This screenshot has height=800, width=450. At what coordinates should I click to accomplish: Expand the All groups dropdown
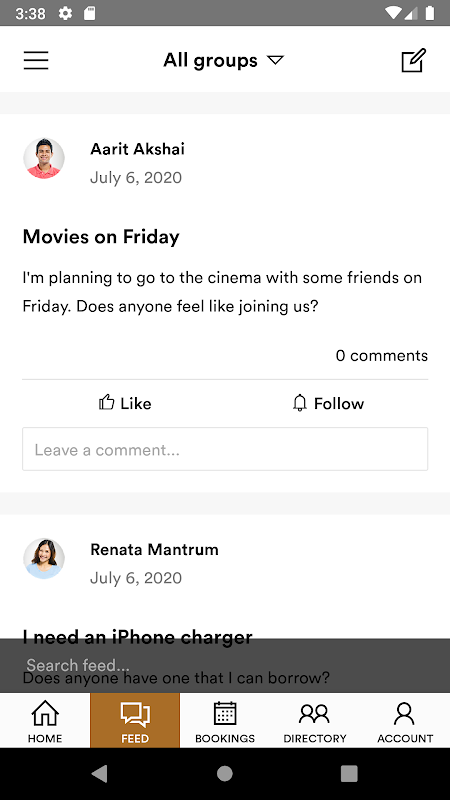pyautogui.click(x=223, y=60)
